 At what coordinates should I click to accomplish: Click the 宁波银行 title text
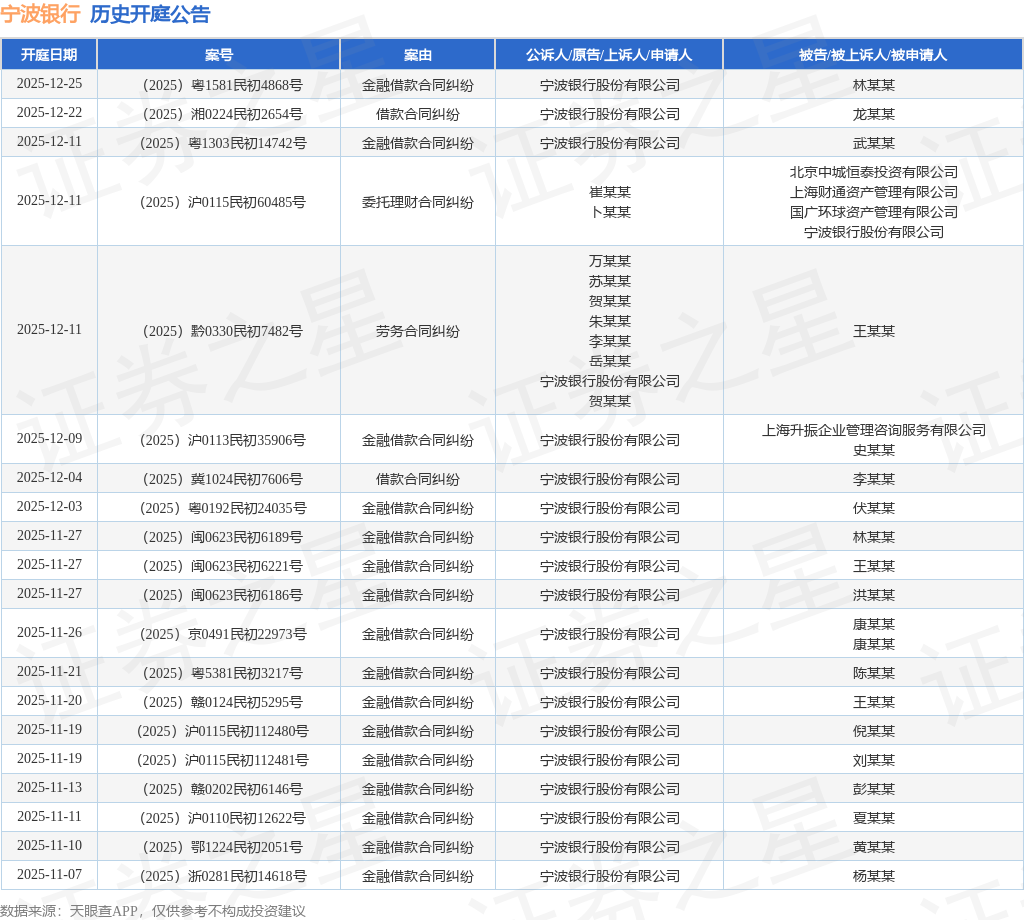40,14
